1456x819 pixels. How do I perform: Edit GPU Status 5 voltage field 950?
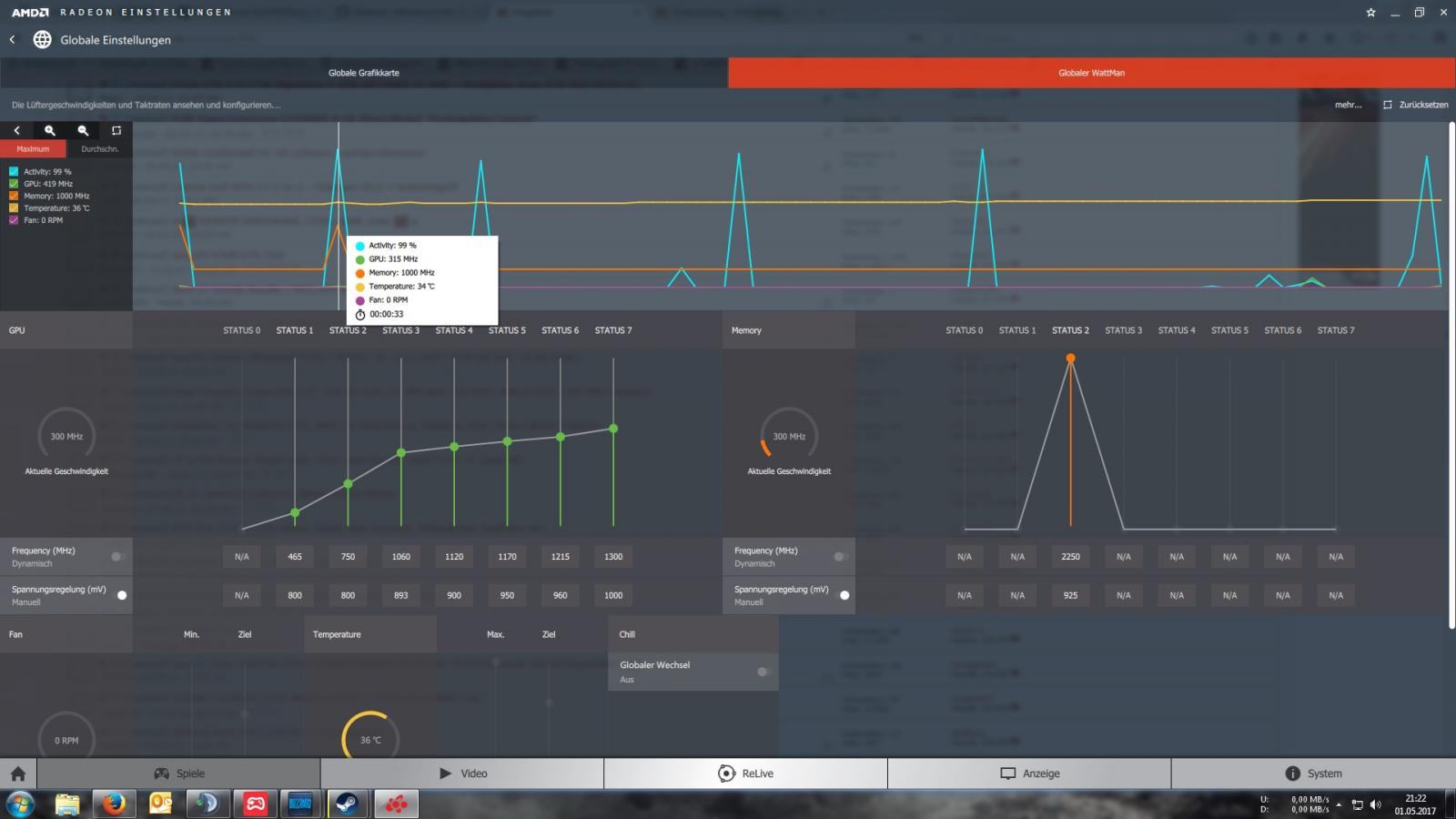coord(507,595)
